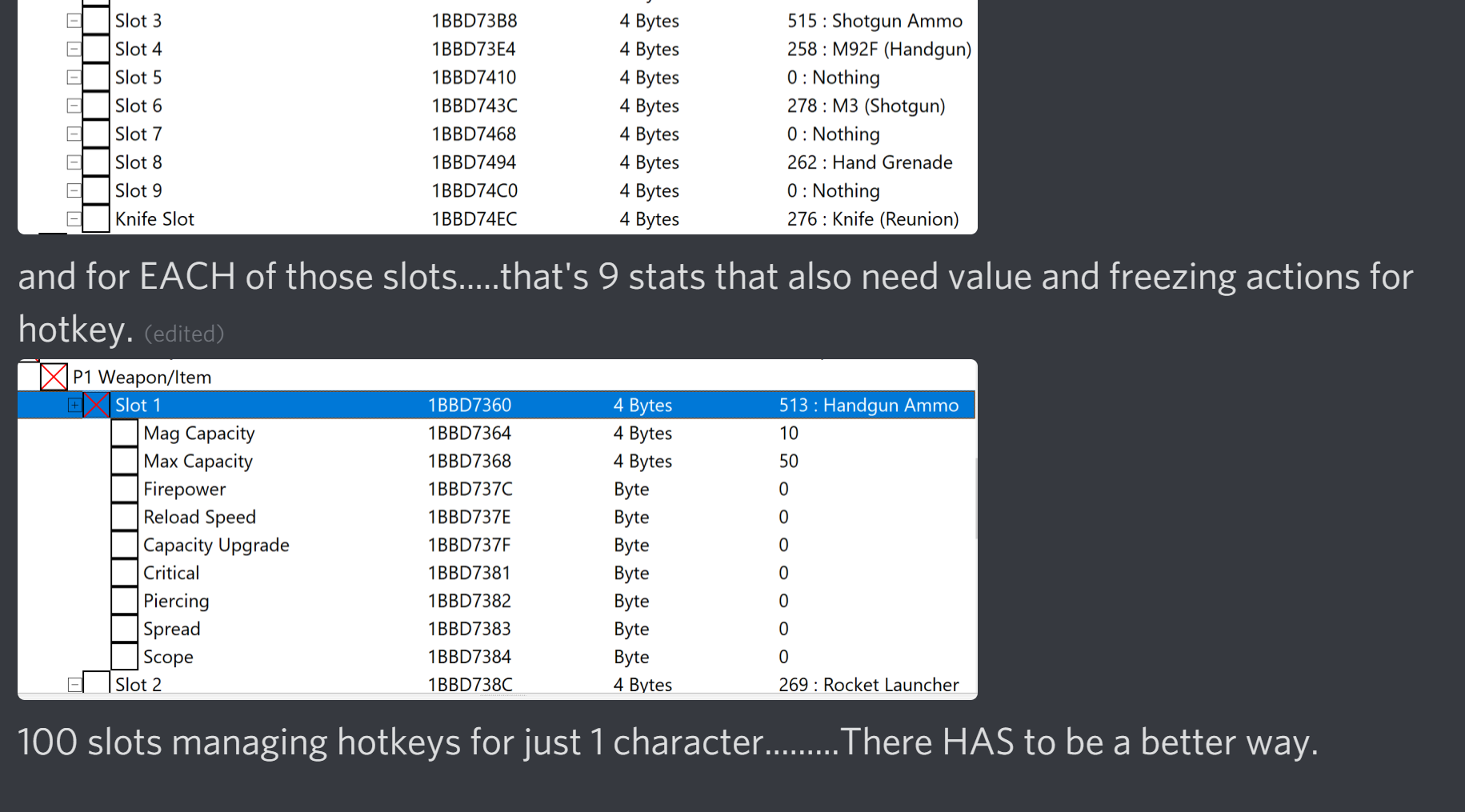The width and height of the screenshot is (1465, 812).
Task: Click the Slot 8 expander box
Action: tap(74, 162)
